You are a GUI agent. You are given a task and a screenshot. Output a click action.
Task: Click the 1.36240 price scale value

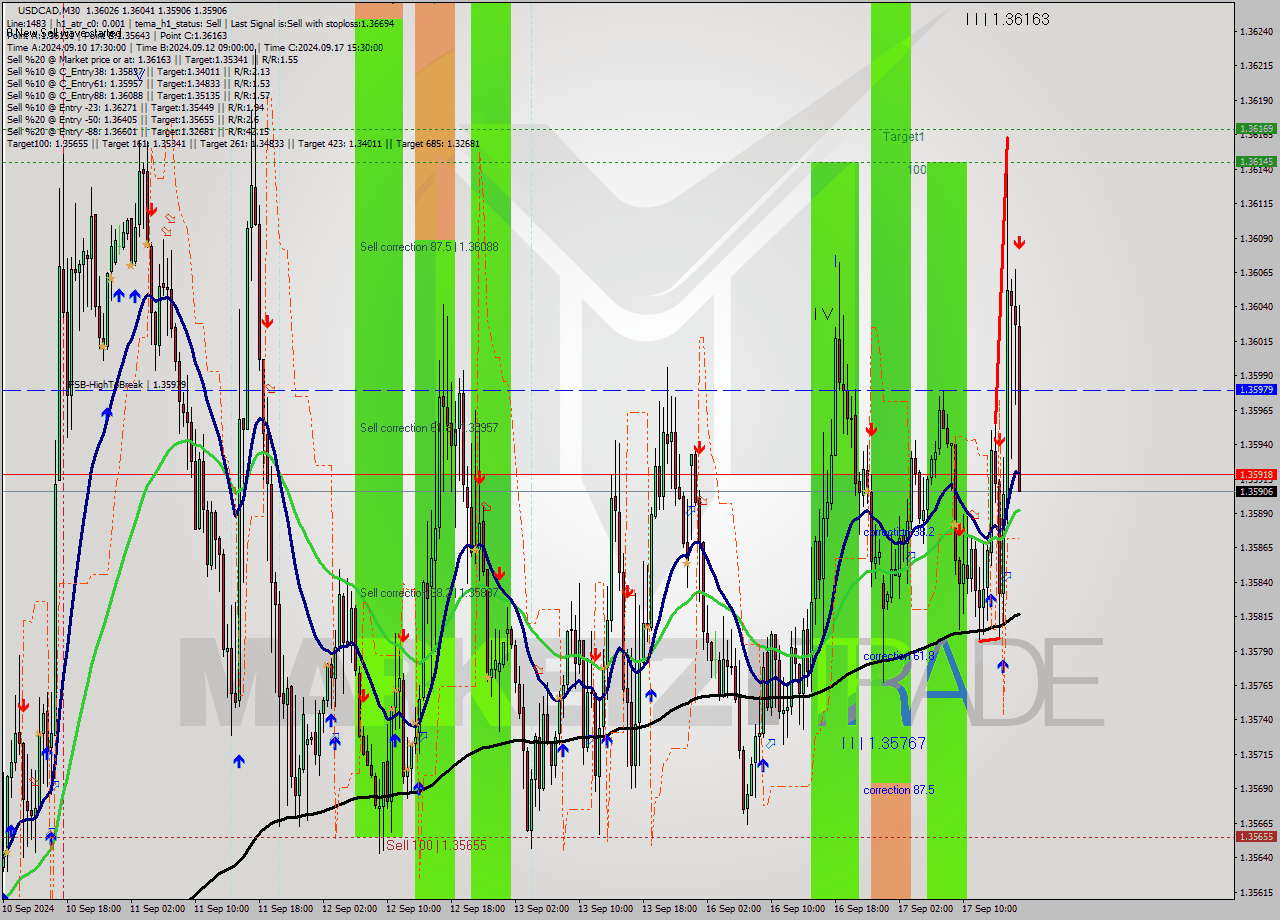click(x=1255, y=32)
